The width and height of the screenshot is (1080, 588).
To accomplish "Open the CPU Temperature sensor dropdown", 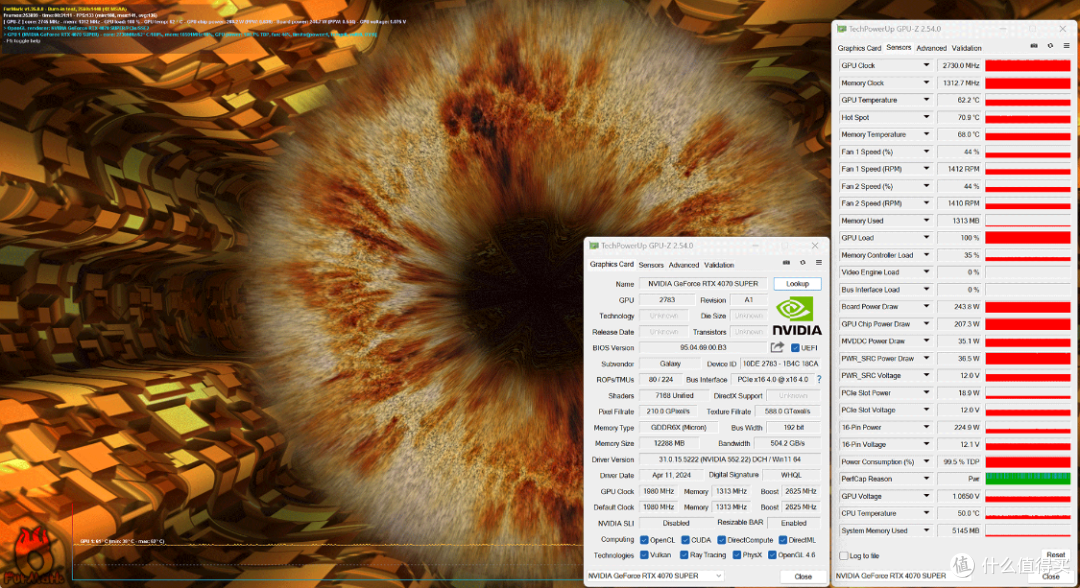I will 926,513.
